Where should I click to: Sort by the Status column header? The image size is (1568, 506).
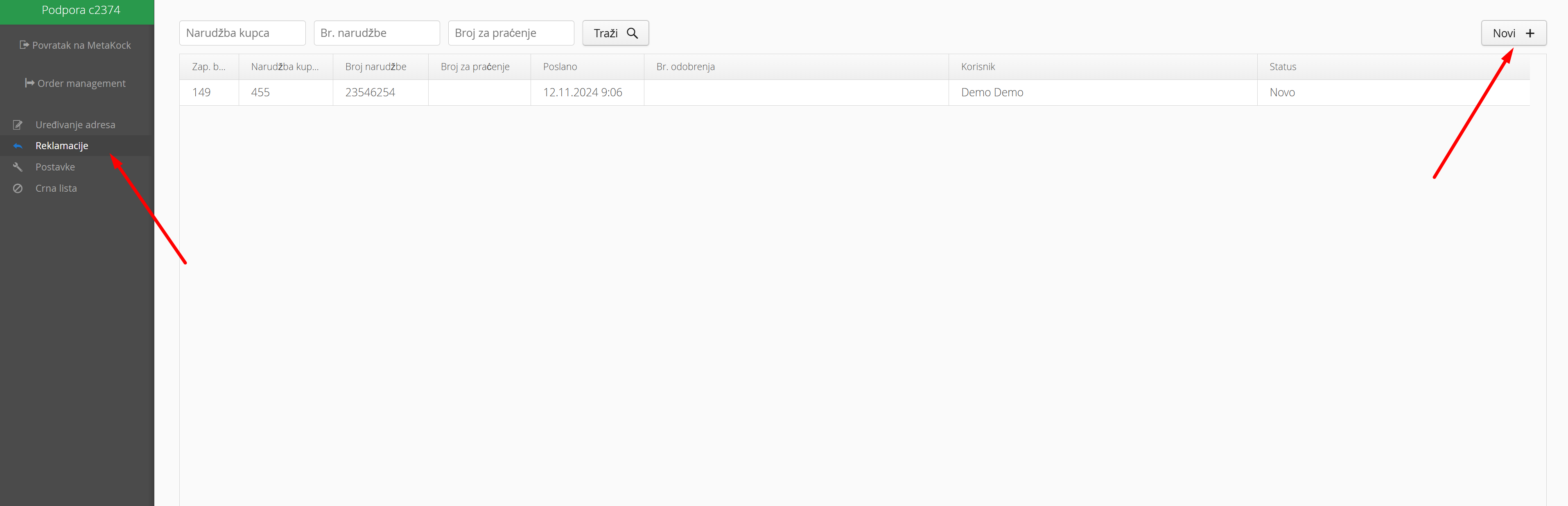tap(1282, 67)
